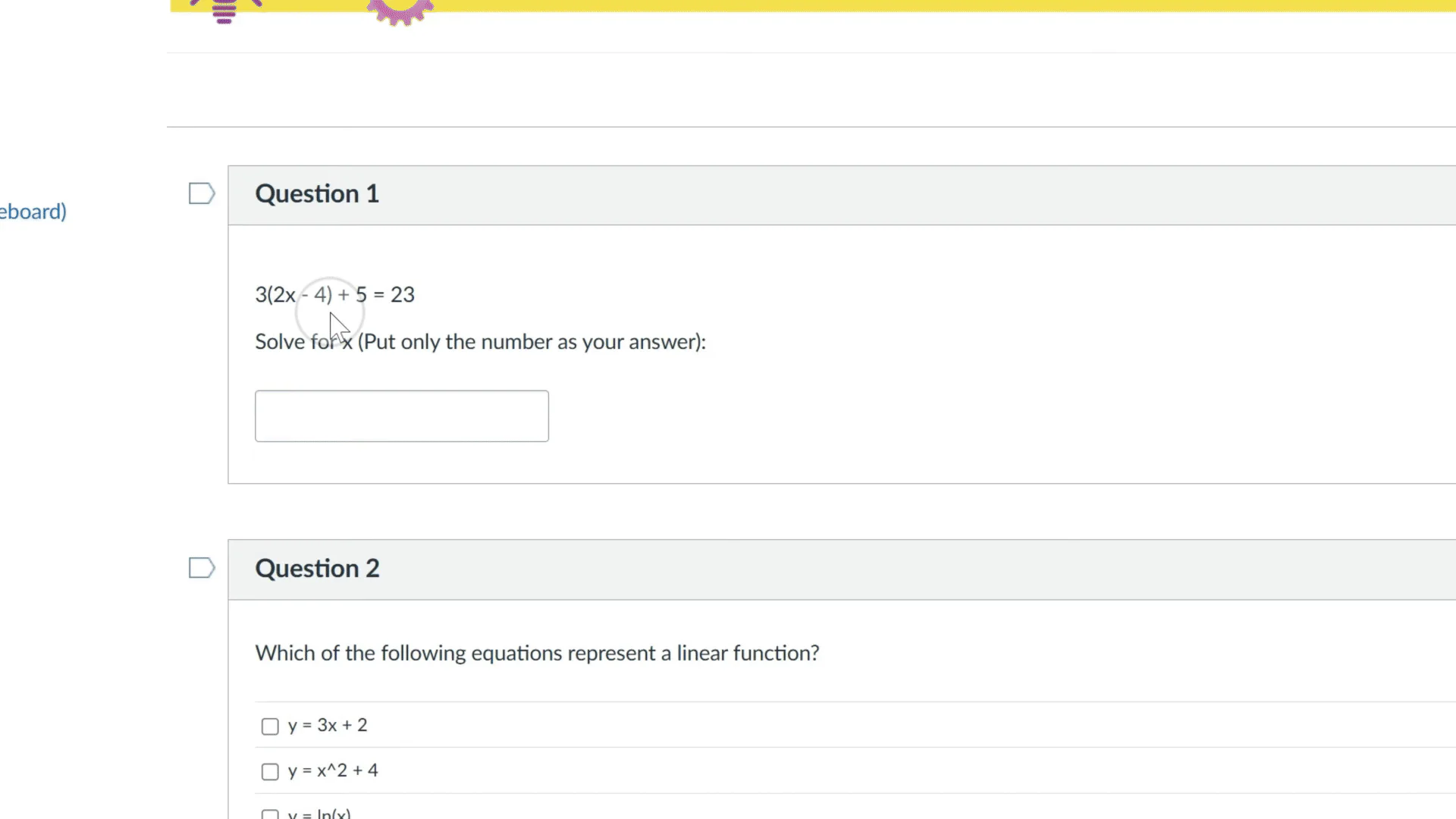The width and height of the screenshot is (1456, 819).
Task: Flag Question 2 with the flag icon
Action: coord(201,568)
